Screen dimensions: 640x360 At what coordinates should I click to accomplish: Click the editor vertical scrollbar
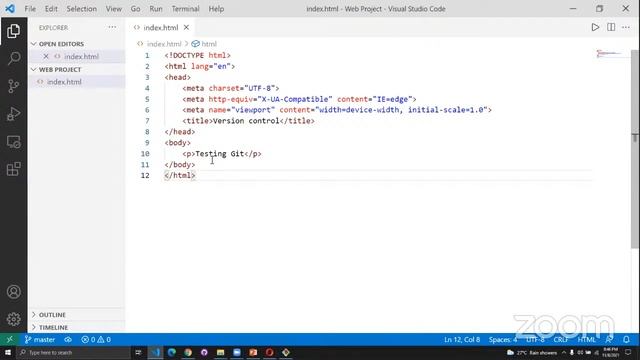[635, 149]
